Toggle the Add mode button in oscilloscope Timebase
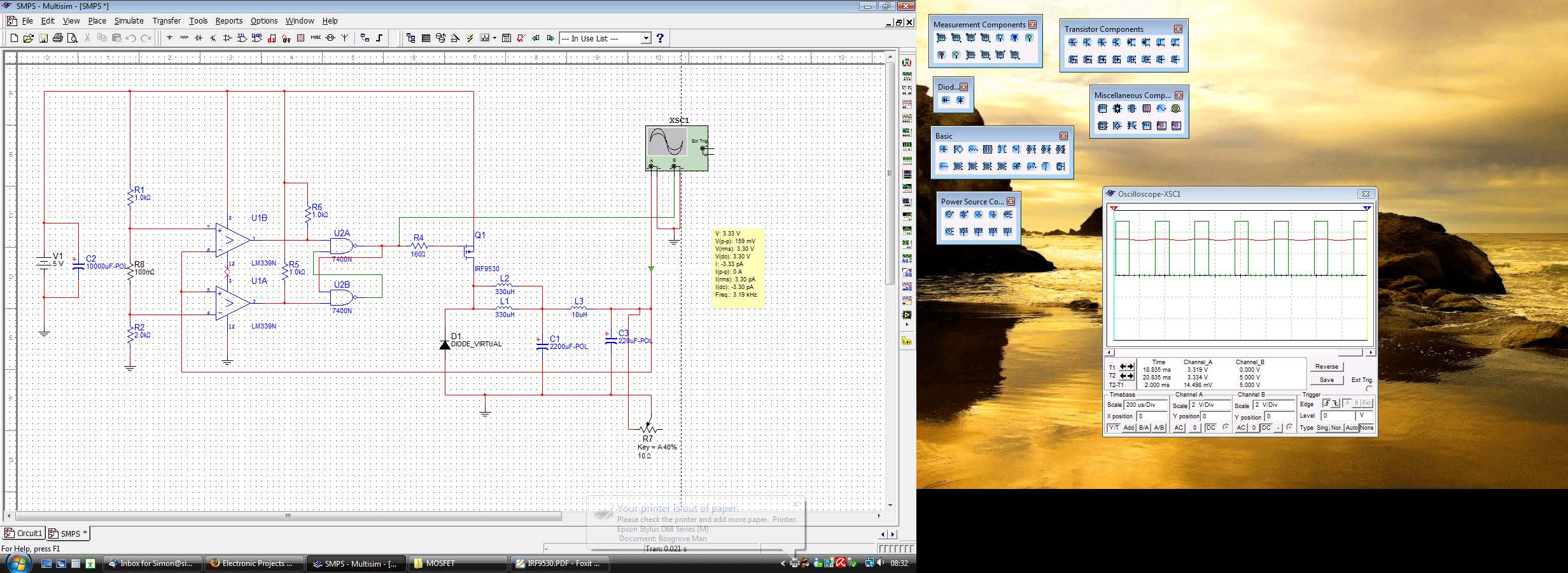 [x=1129, y=428]
